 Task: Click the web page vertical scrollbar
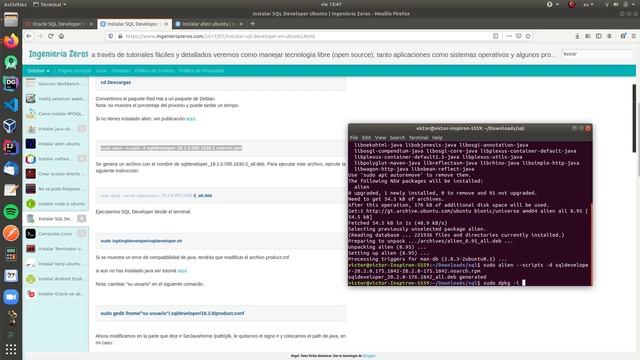point(634,118)
